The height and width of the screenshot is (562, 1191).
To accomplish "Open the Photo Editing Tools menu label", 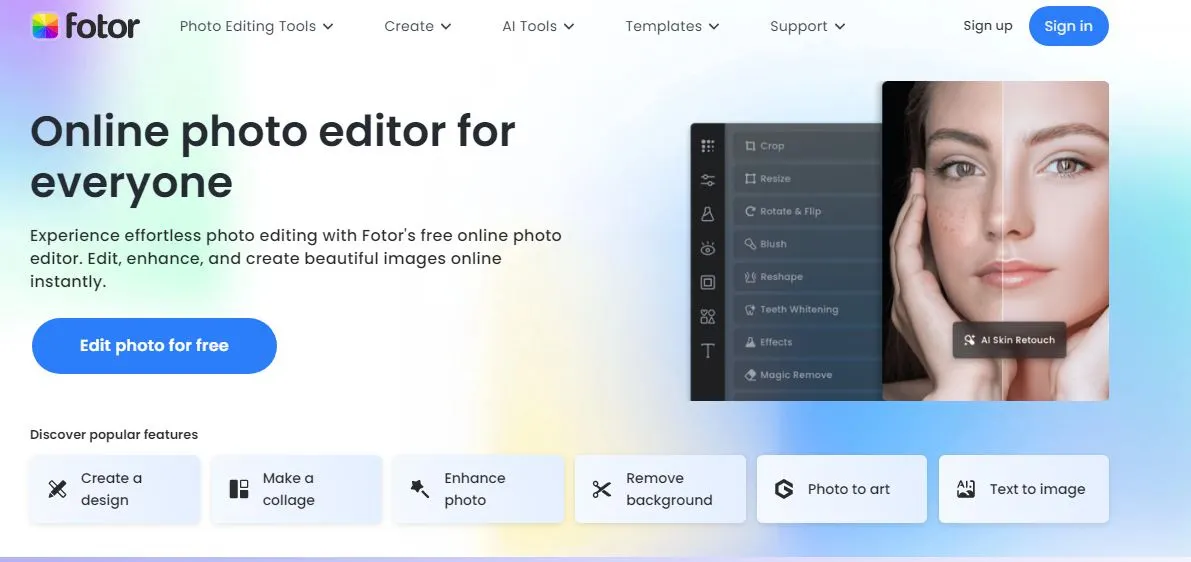I will (248, 27).
